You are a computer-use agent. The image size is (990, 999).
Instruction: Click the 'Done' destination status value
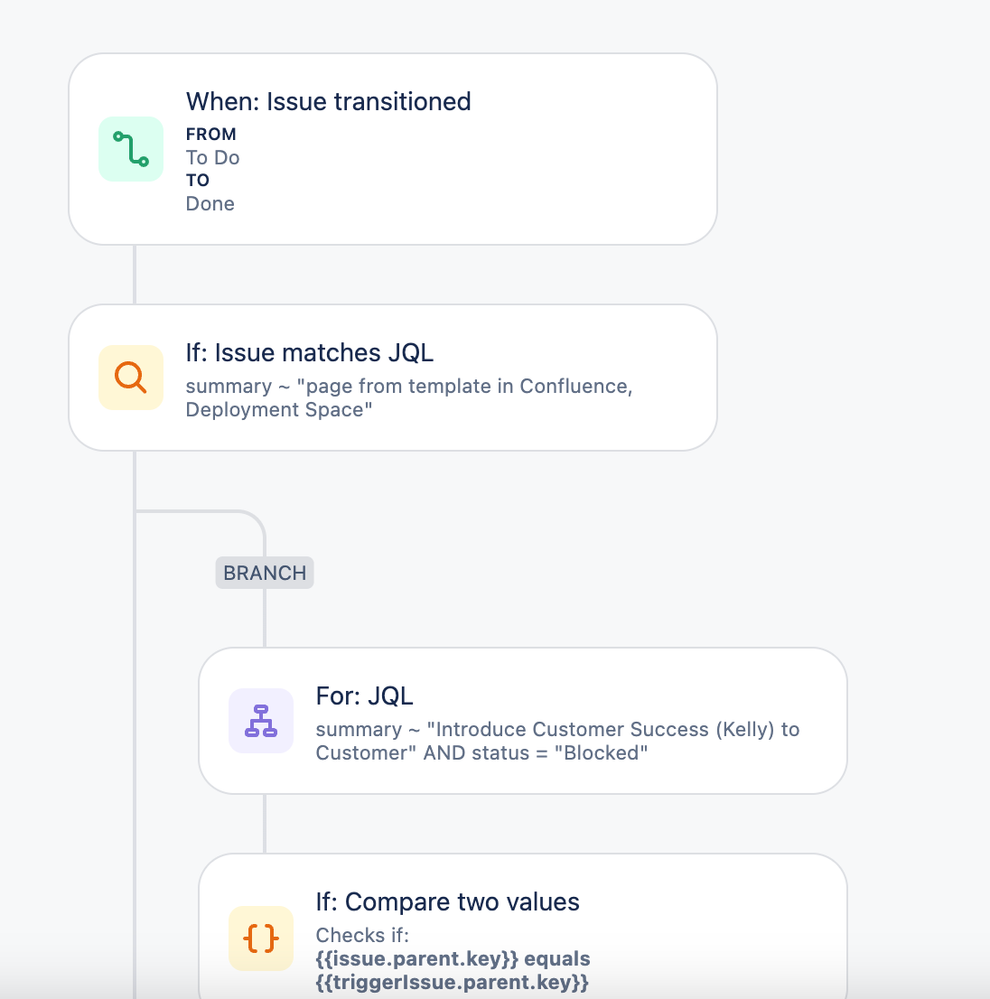[210, 204]
